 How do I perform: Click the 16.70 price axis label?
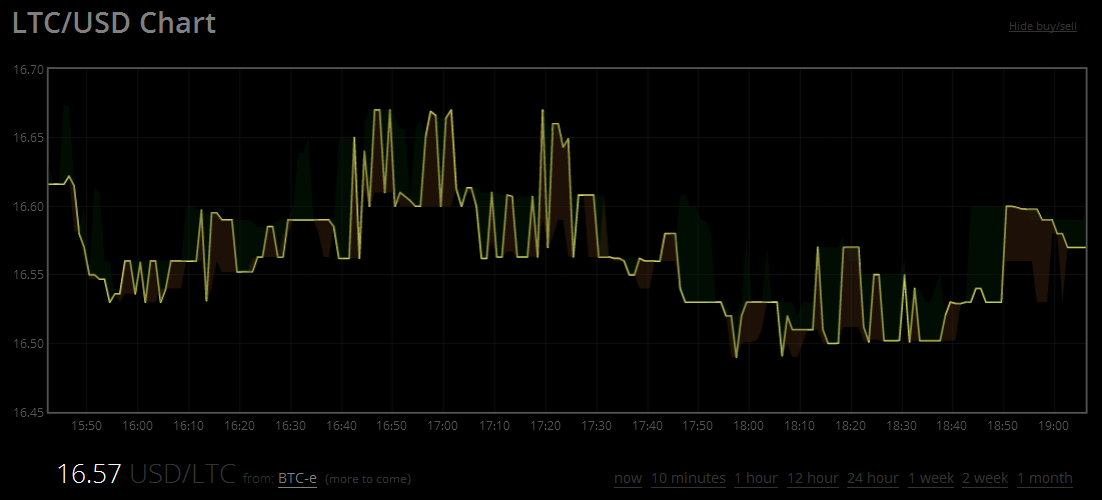[x=29, y=70]
